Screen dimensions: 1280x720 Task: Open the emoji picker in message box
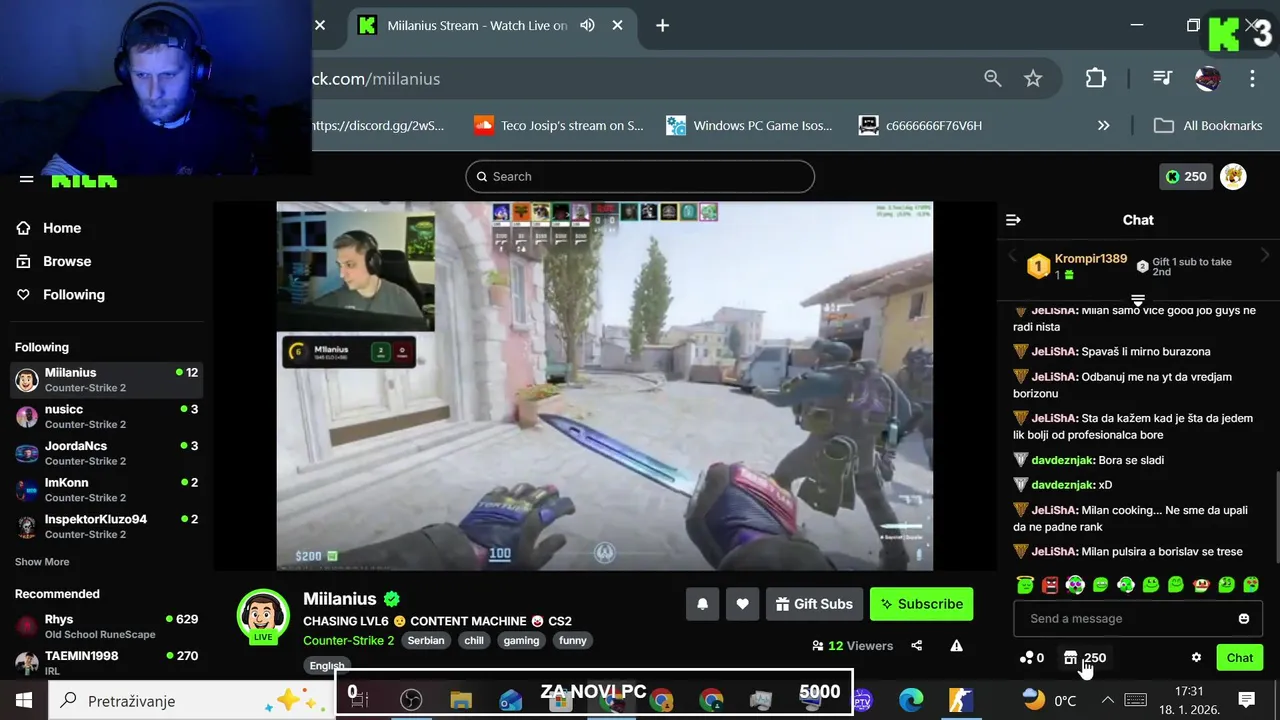(1244, 619)
